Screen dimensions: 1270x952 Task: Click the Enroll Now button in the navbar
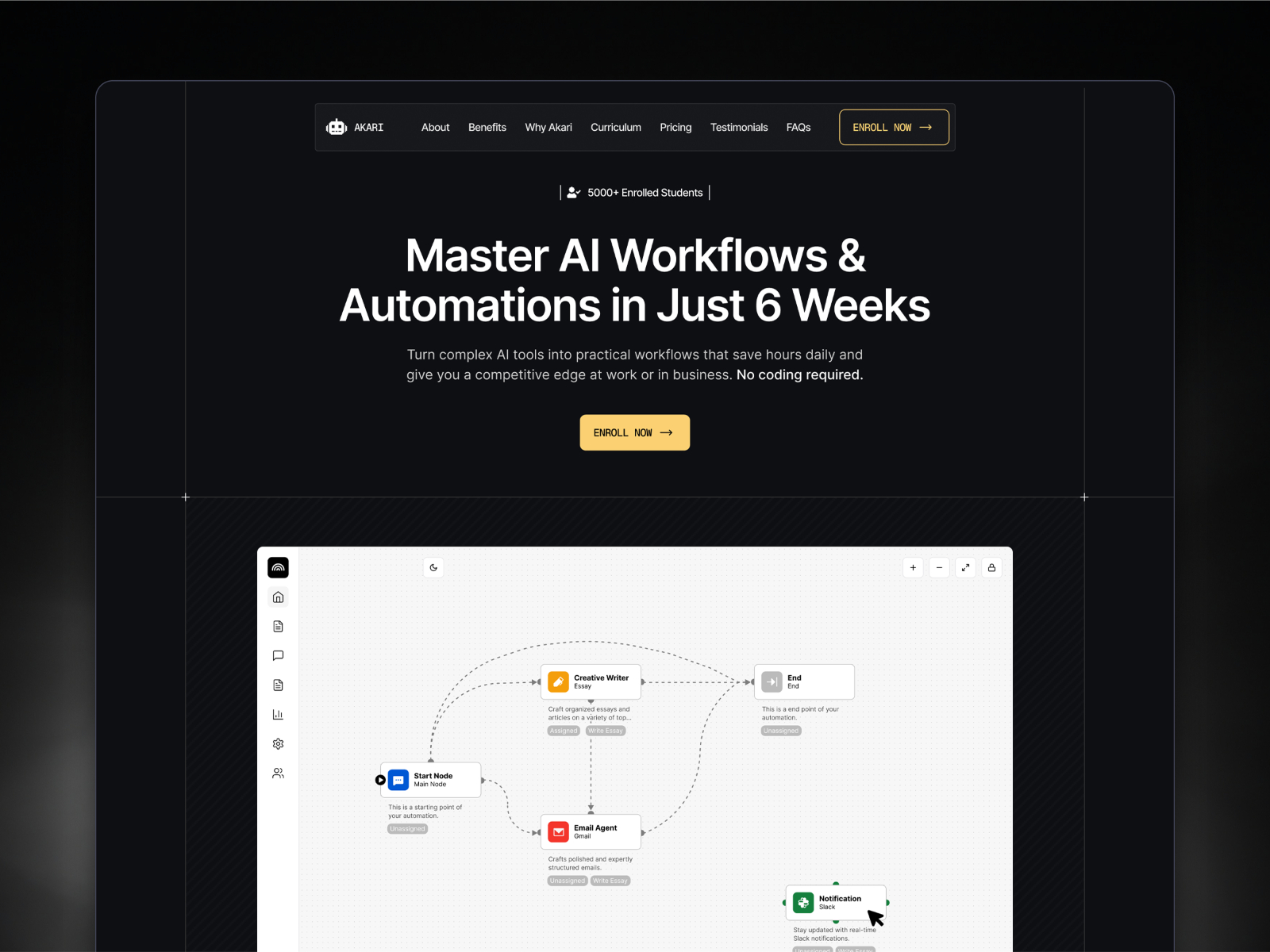pos(893,127)
